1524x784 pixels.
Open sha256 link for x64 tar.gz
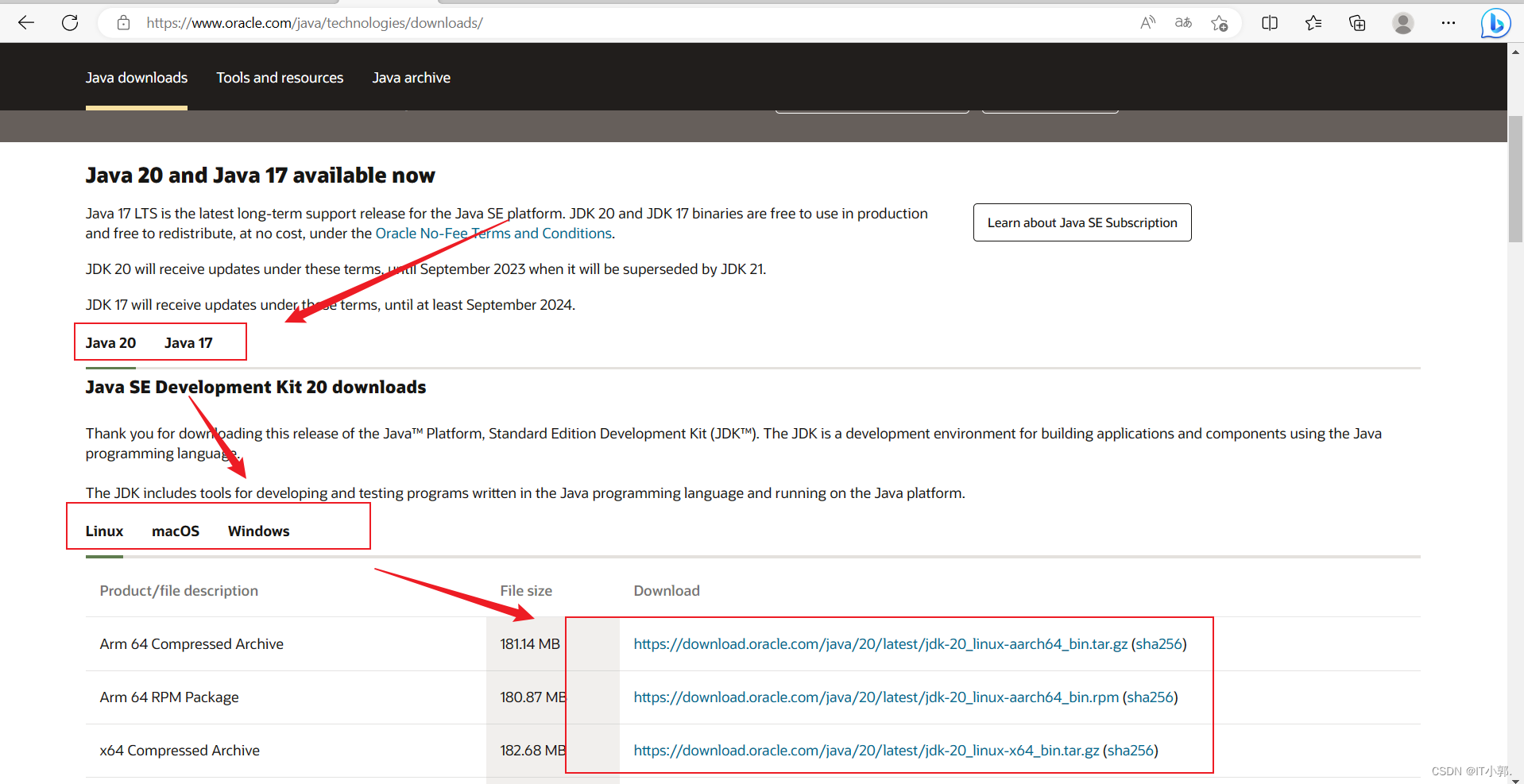1131,751
